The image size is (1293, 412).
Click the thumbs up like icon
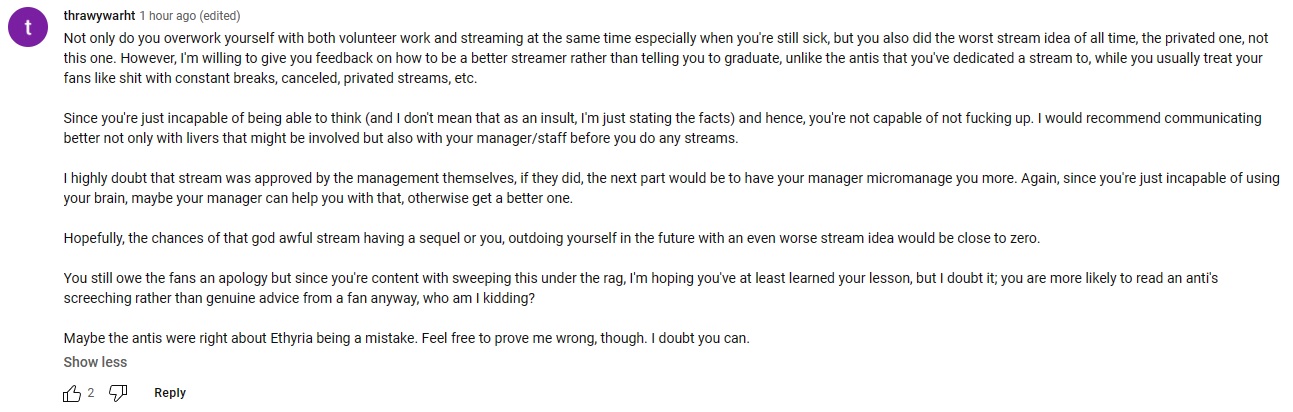coord(72,393)
